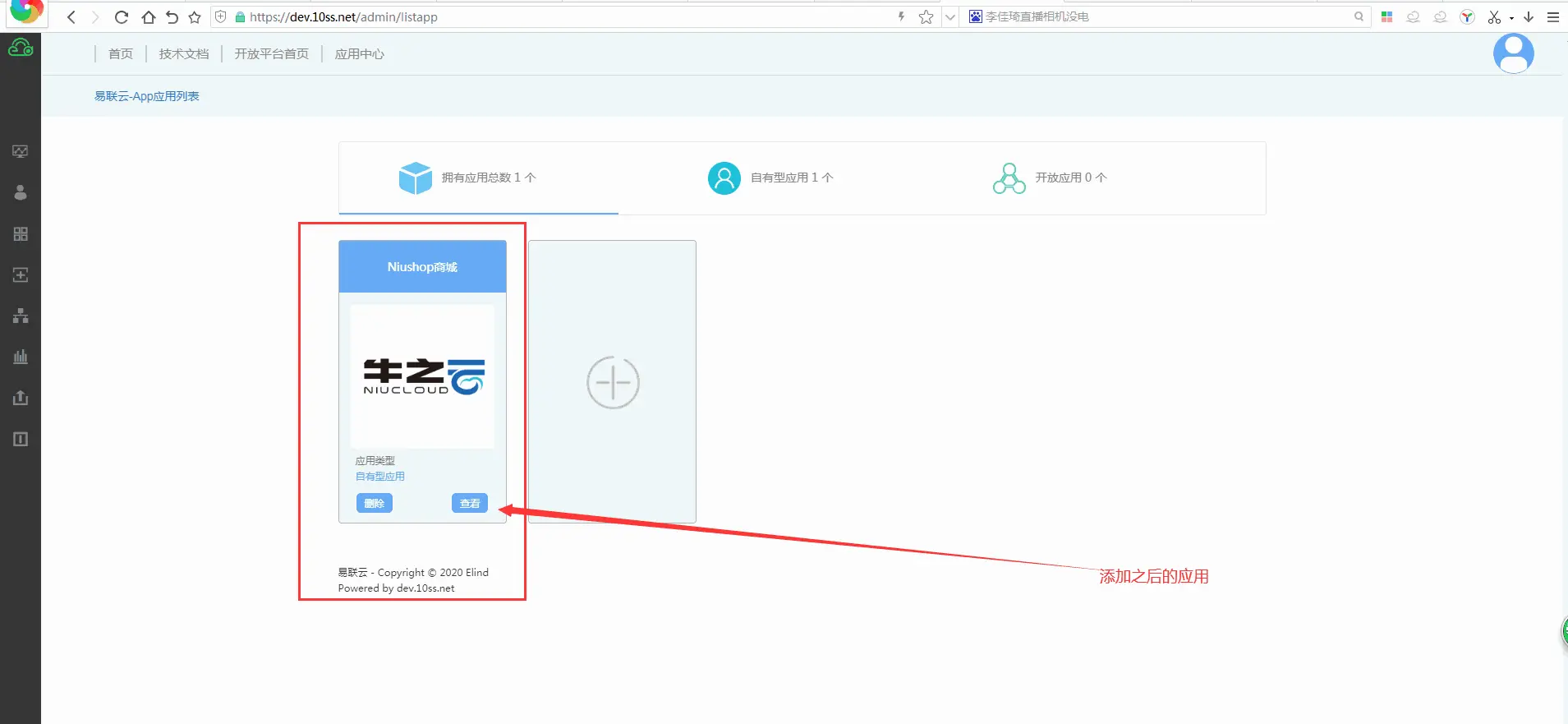The image size is (1568, 724).
Task: Select the network hierarchy sidebar icon
Action: point(21,316)
